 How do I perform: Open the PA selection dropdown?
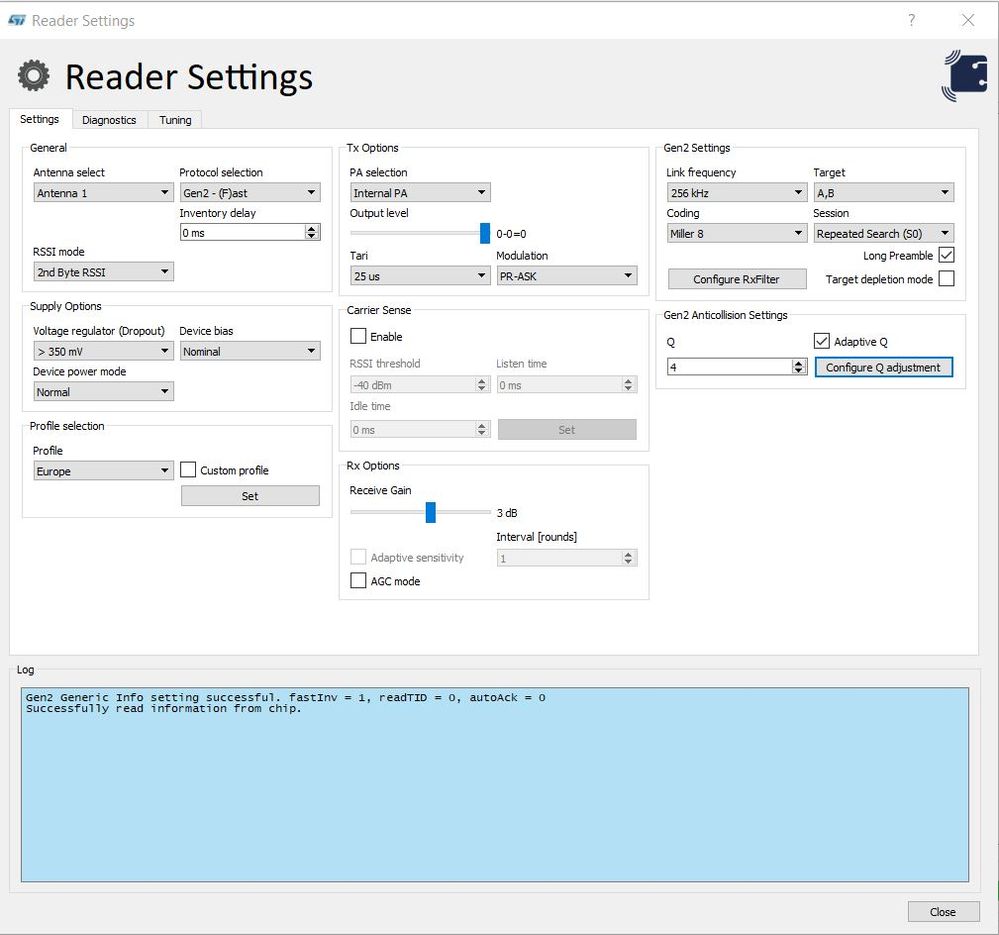pyautogui.click(x=420, y=192)
